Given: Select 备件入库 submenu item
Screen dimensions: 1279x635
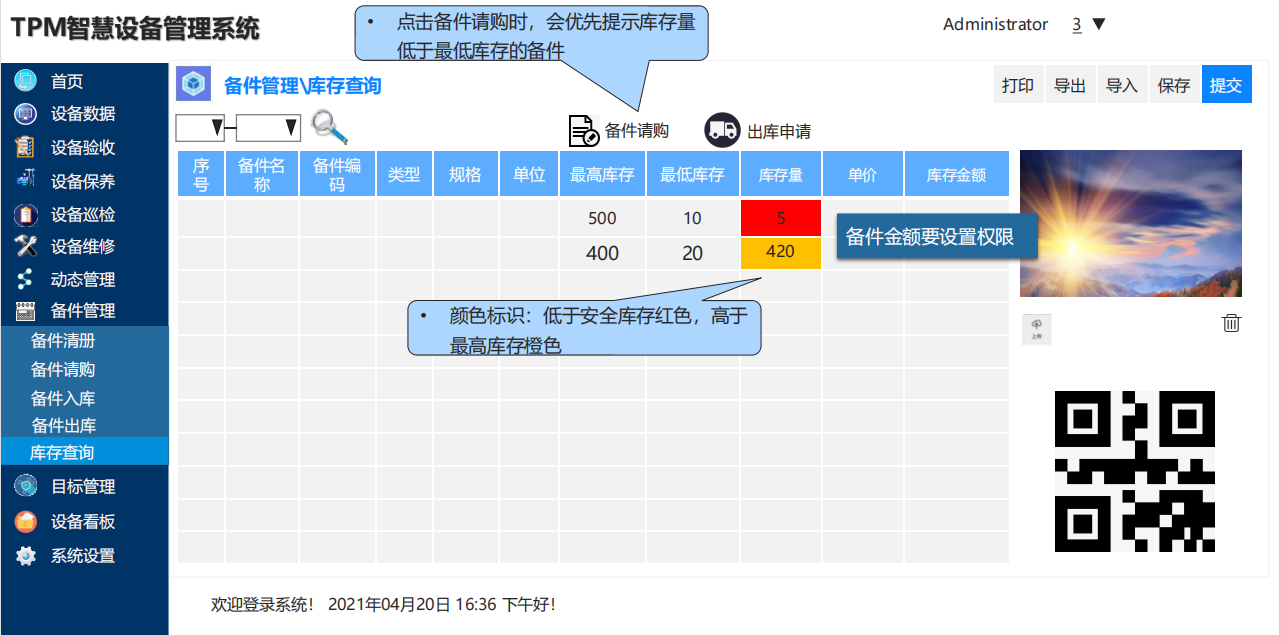Looking at the screenshot, I should (63, 398).
